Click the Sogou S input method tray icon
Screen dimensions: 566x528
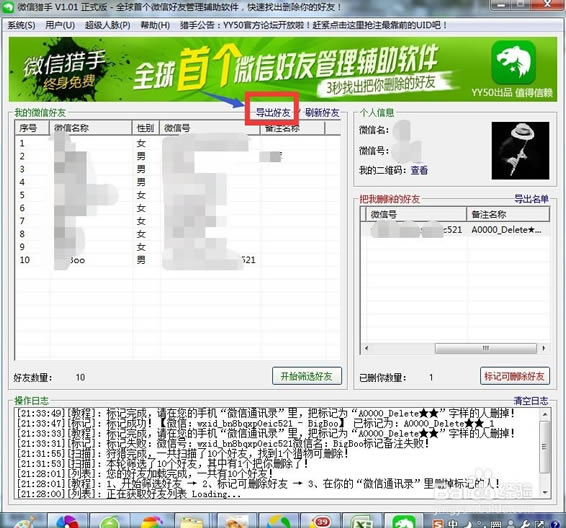[438, 523]
